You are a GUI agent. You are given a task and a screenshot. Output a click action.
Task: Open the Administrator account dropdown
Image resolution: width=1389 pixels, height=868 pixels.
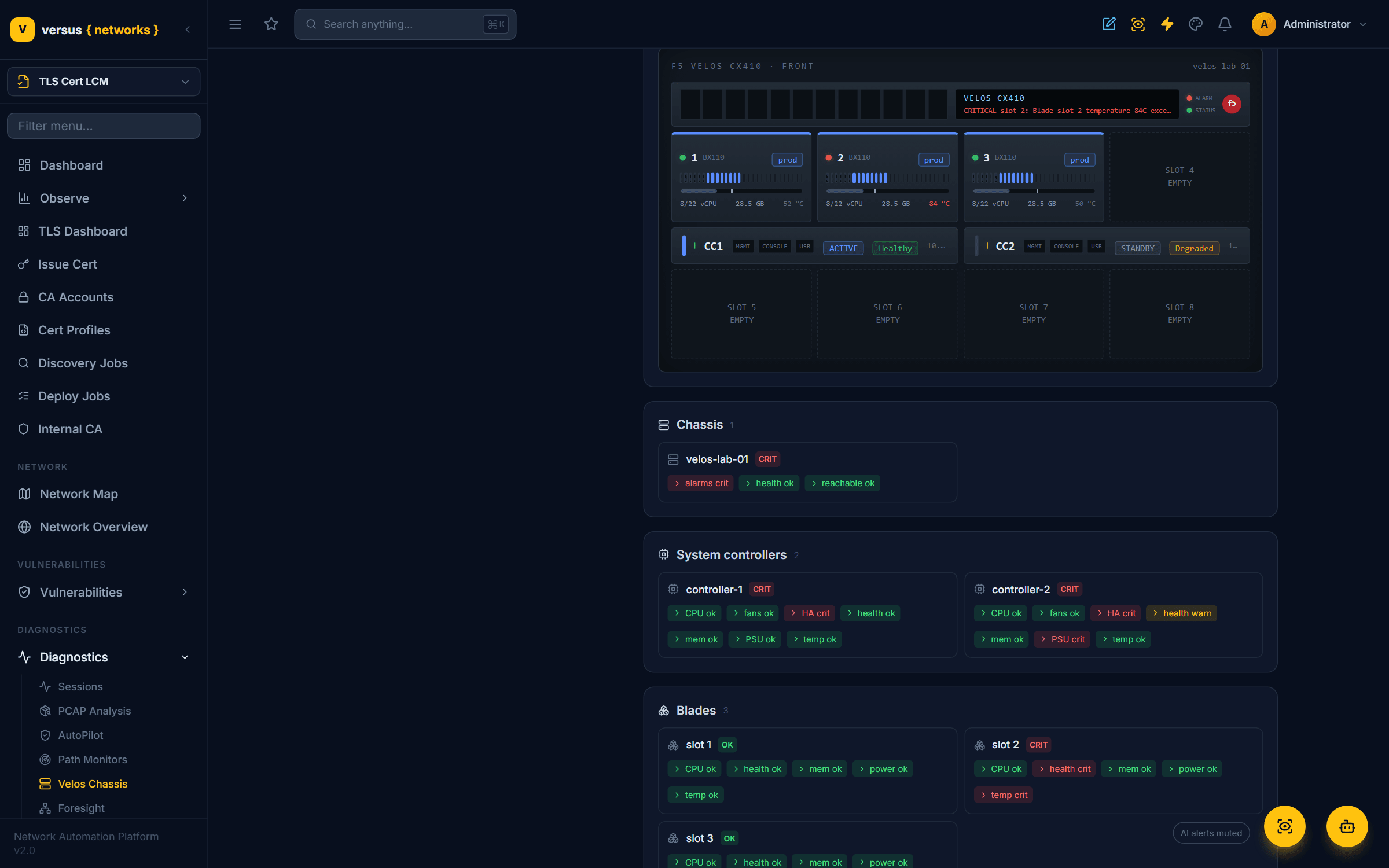(x=1309, y=24)
